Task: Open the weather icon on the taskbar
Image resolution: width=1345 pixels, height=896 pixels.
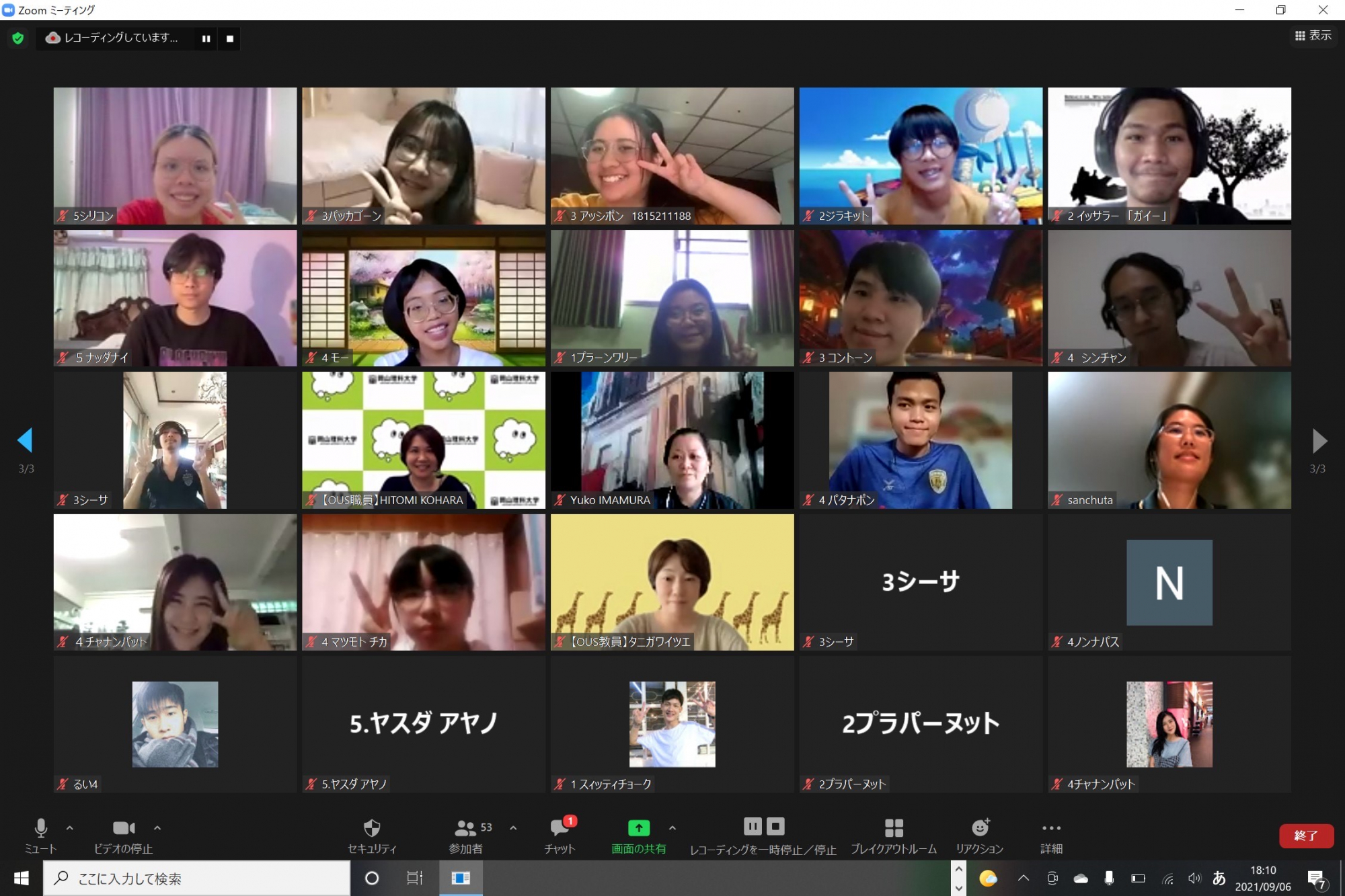Action: (989, 878)
